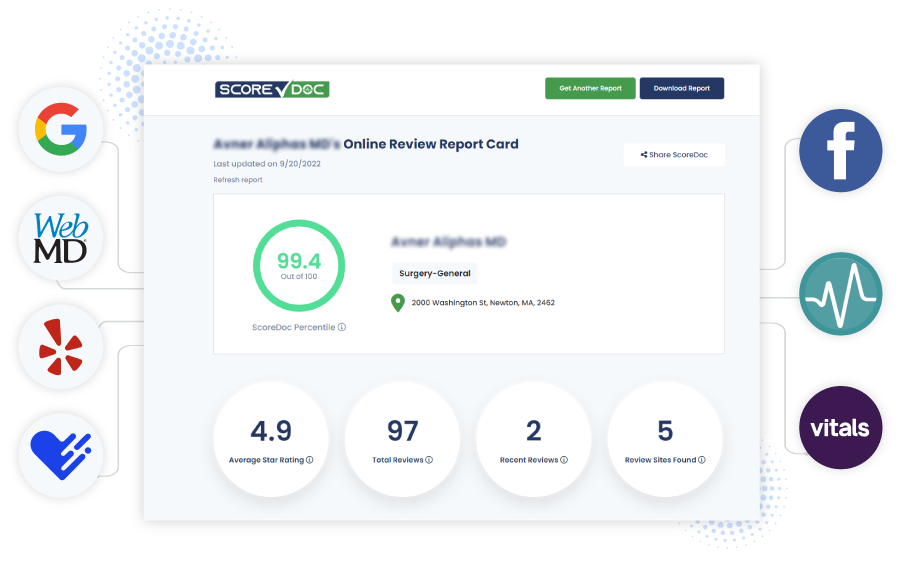Click the Download Report button
Viewport: 900px width, 586px height.
click(x=681, y=88)
